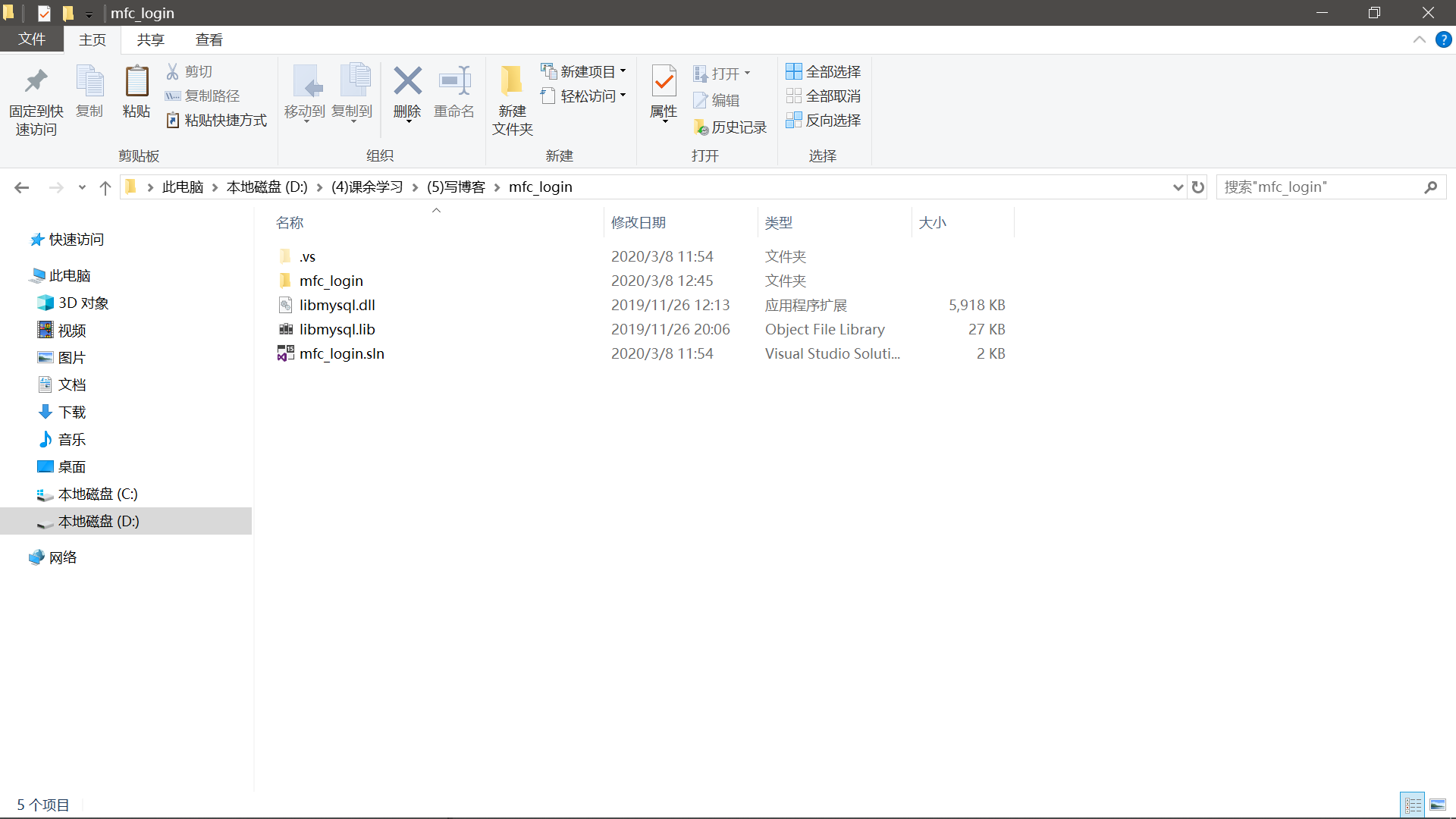
Task: Click Invert selection option
Action: (824, 121)
